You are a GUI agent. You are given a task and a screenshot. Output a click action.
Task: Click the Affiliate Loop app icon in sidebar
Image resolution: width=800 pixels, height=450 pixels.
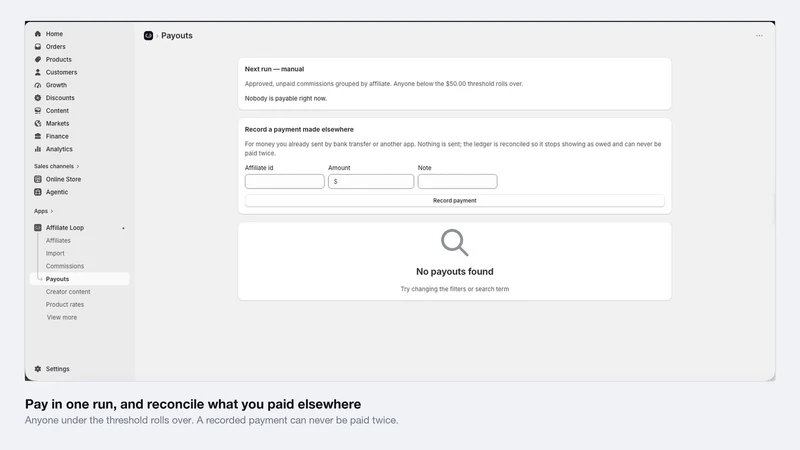click(x=38, y=228)
